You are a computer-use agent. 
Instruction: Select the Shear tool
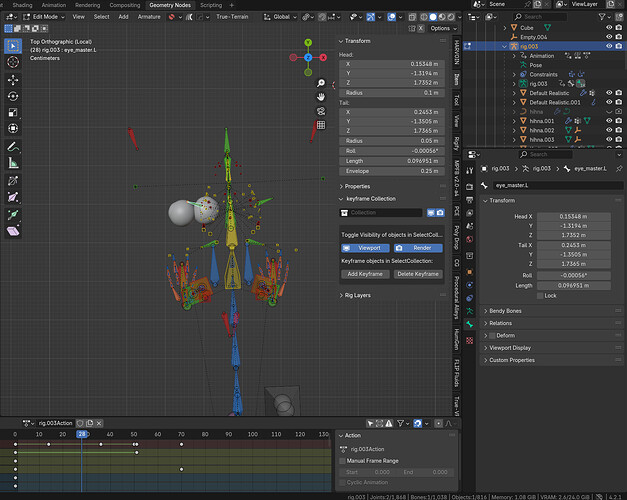[x=13, y=231]
